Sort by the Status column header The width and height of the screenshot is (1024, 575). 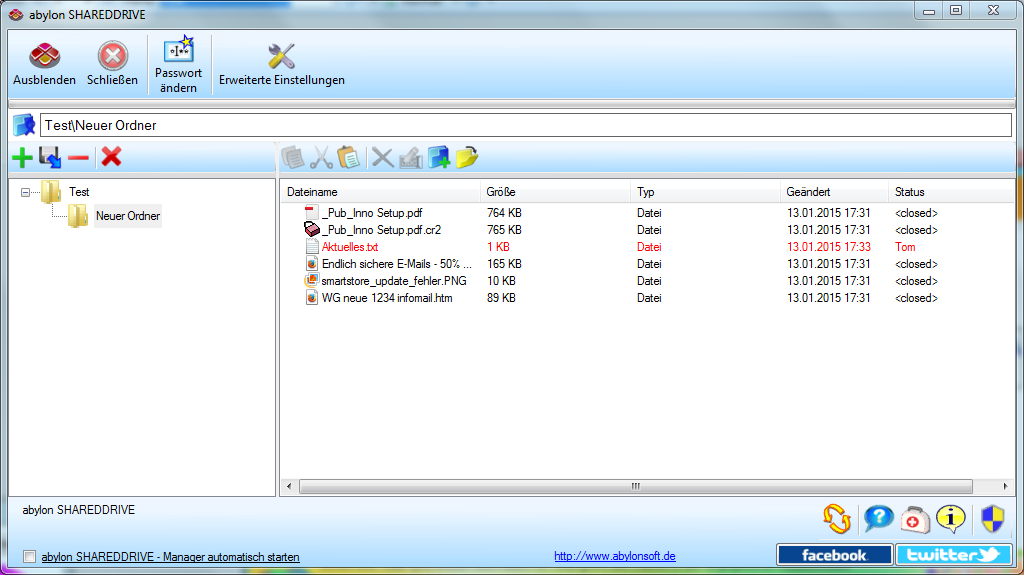(x=950, y=192)
